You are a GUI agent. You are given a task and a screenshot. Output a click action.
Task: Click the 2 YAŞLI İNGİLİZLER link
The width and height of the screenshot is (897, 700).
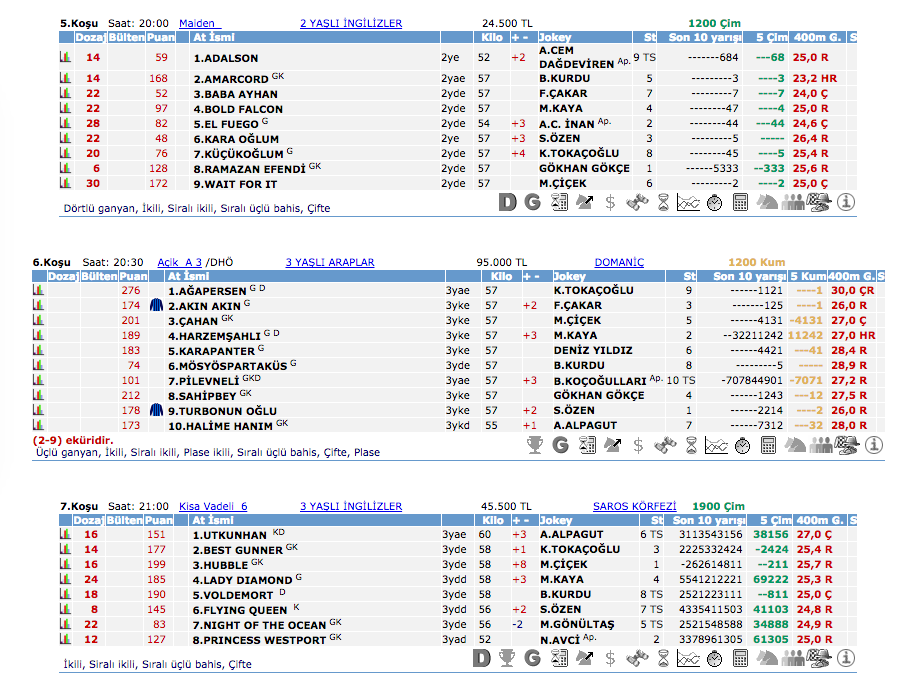coord(351,23)
